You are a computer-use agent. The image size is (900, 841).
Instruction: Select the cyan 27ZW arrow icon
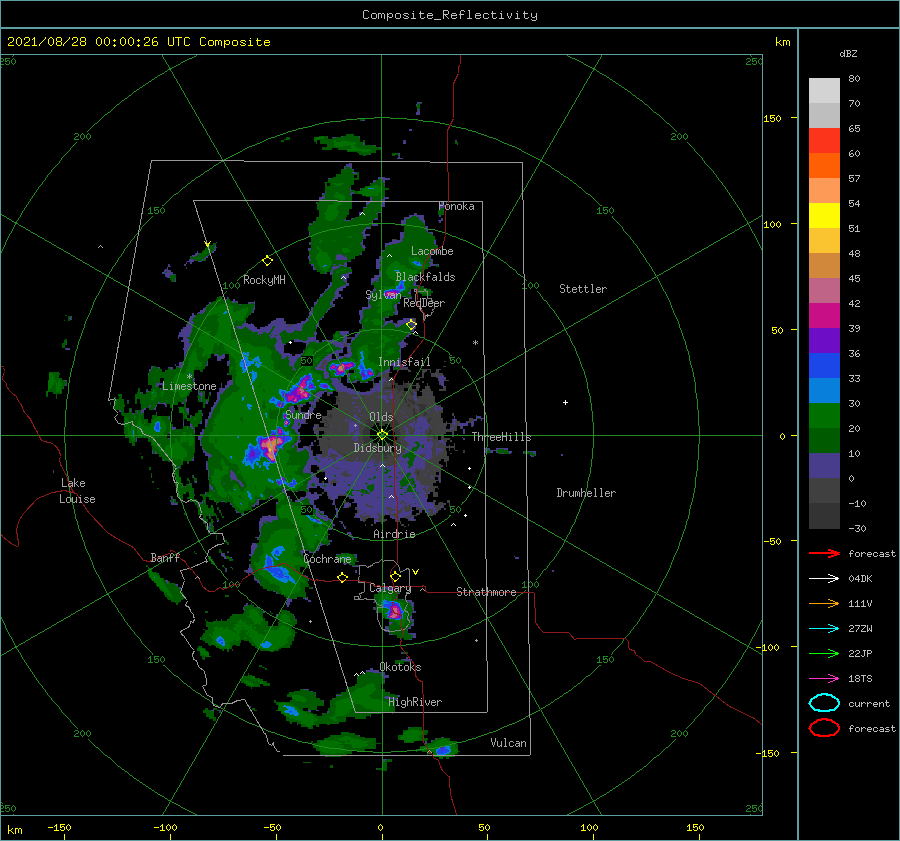[x=824, y=629]
